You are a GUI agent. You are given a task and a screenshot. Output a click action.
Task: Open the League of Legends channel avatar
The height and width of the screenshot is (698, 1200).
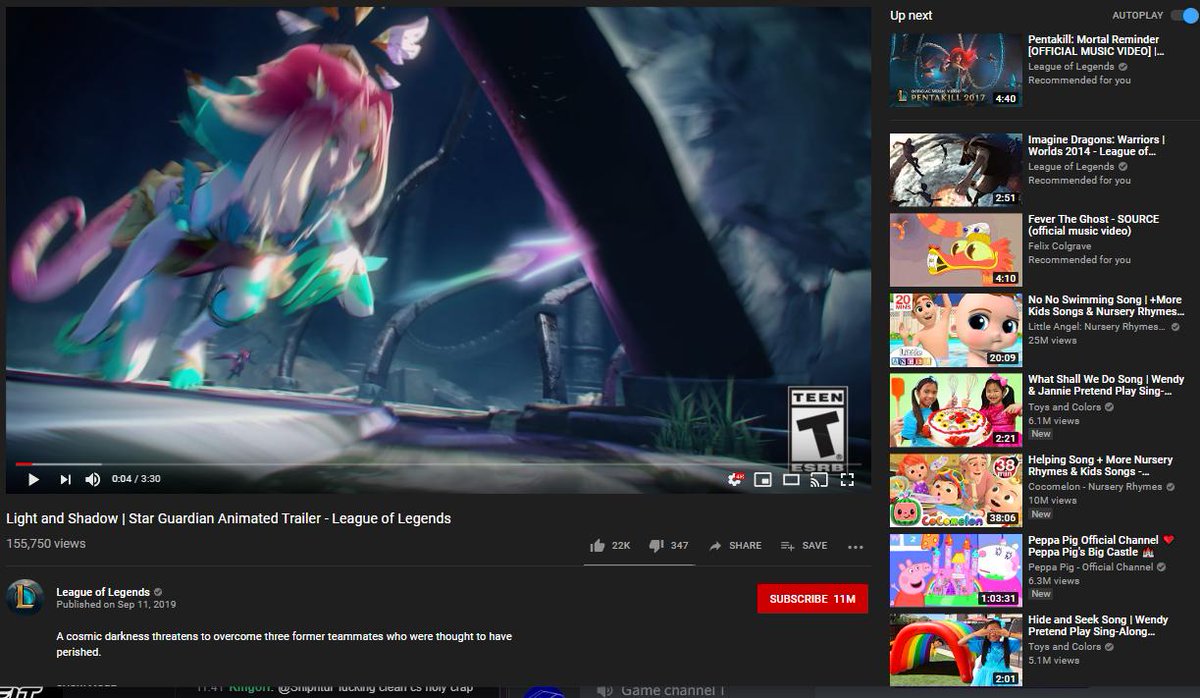pos(25,597)
